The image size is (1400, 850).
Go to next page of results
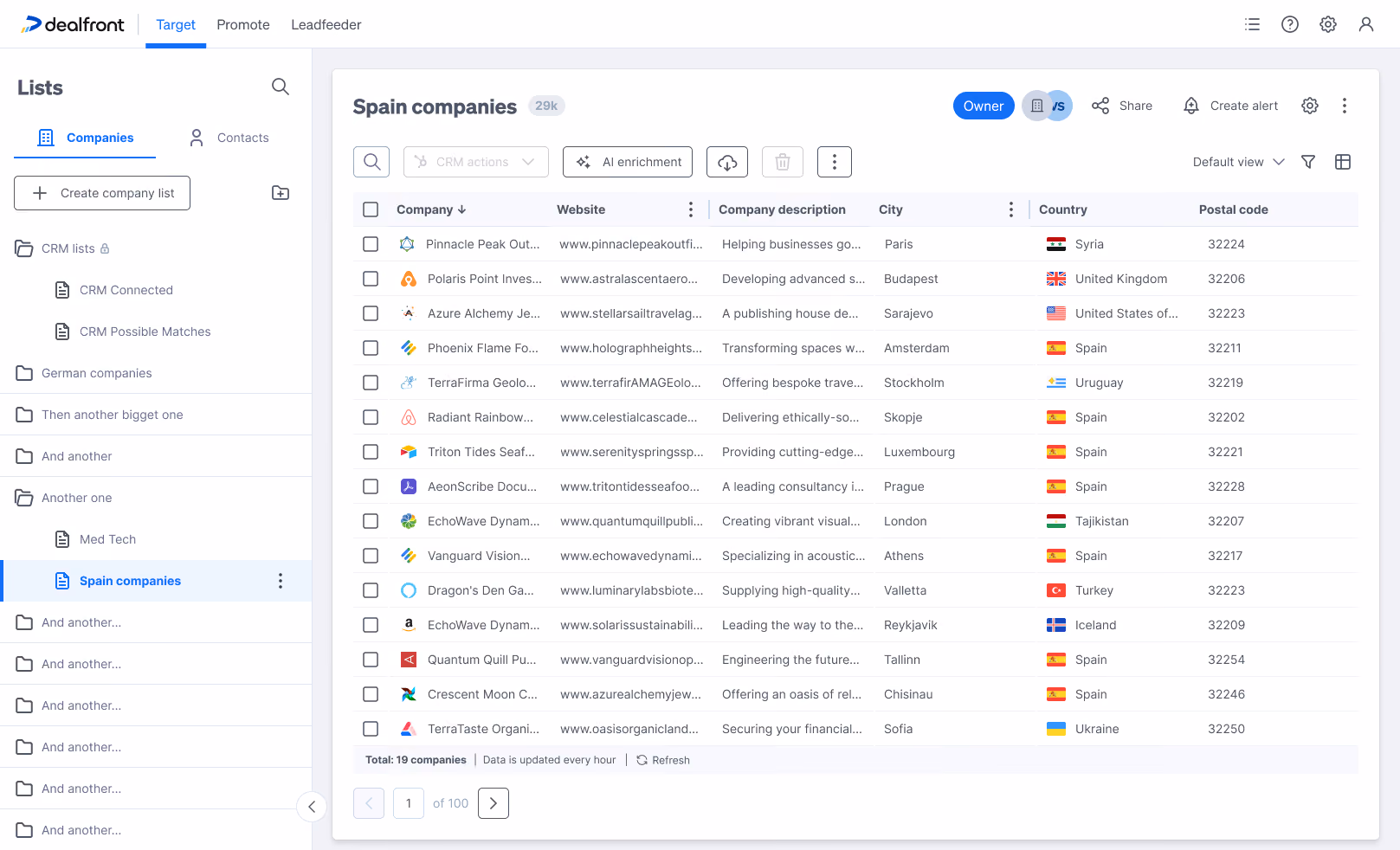coord(494,803)
